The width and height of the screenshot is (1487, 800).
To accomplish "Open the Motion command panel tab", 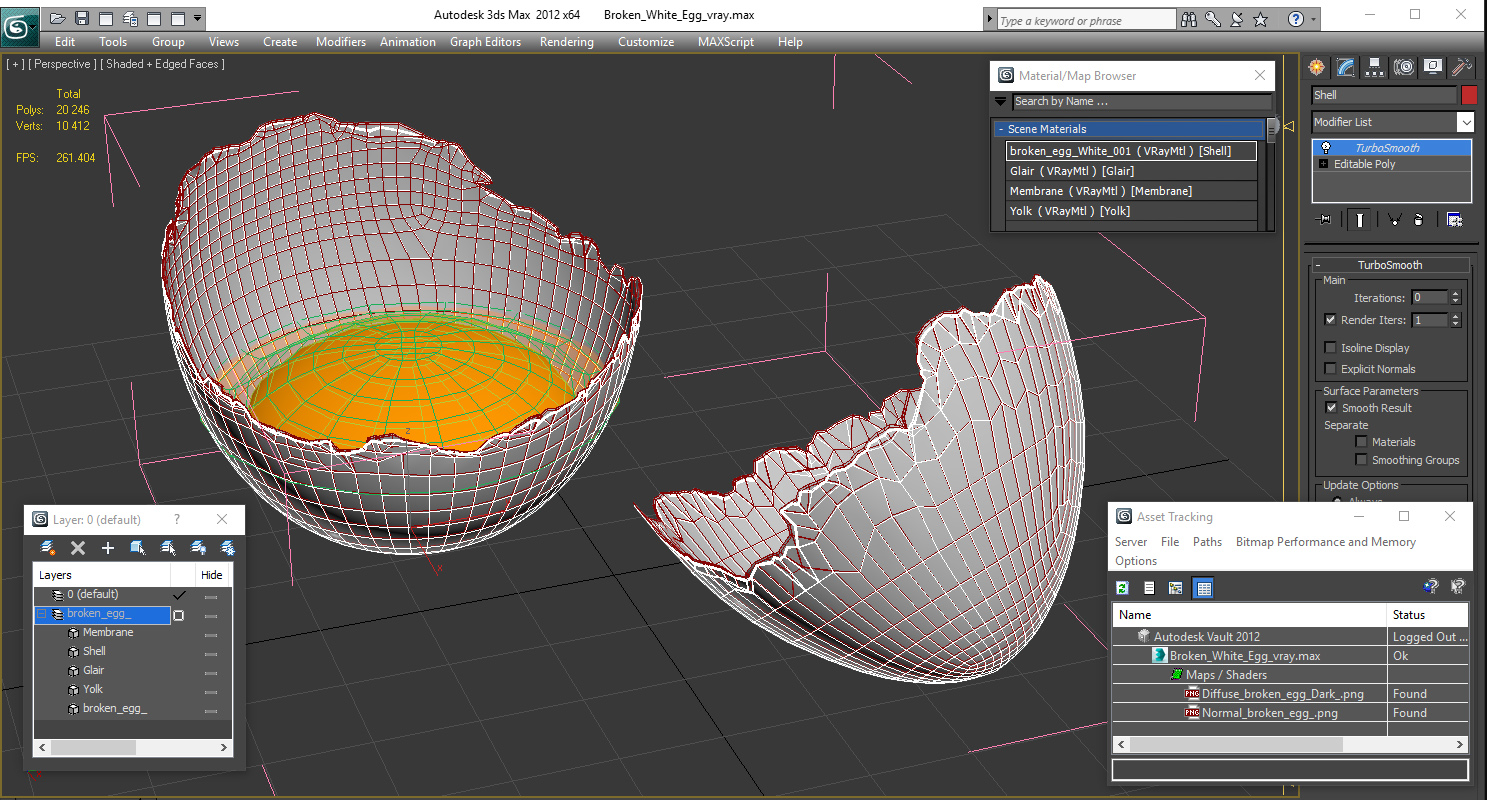I will coord(1404,67).
